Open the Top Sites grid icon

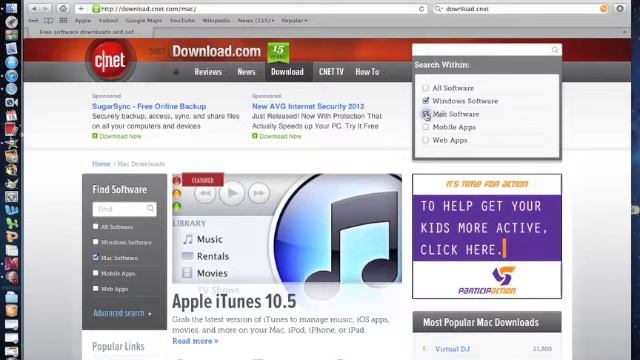coord(63,20)
